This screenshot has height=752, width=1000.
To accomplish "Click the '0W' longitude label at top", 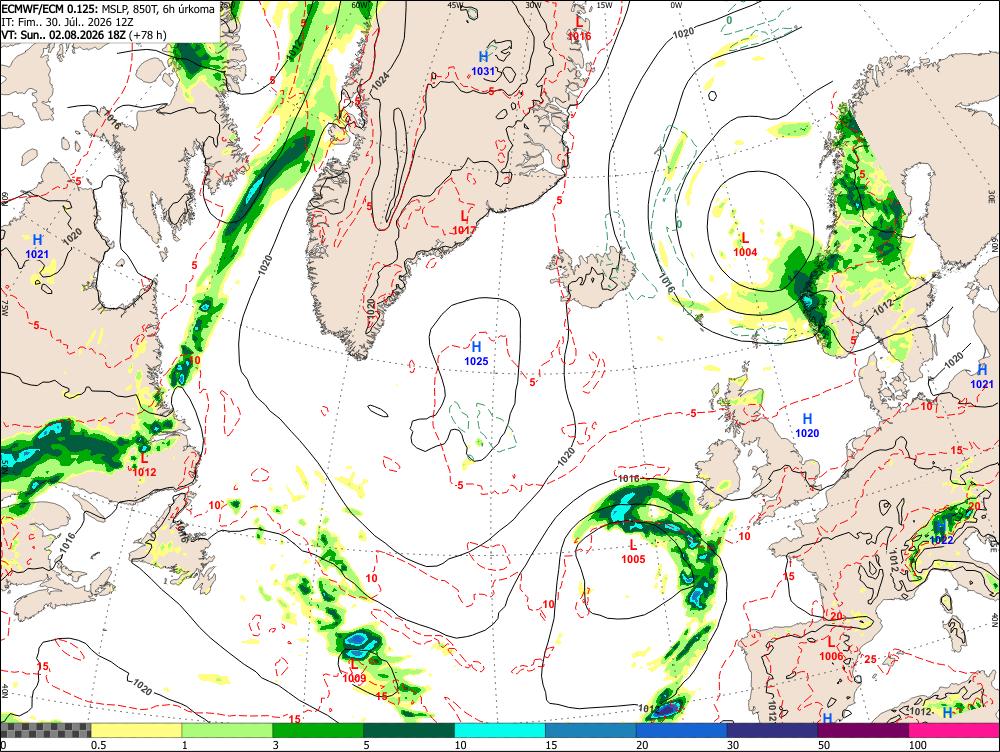I will [x=676, y=5].
